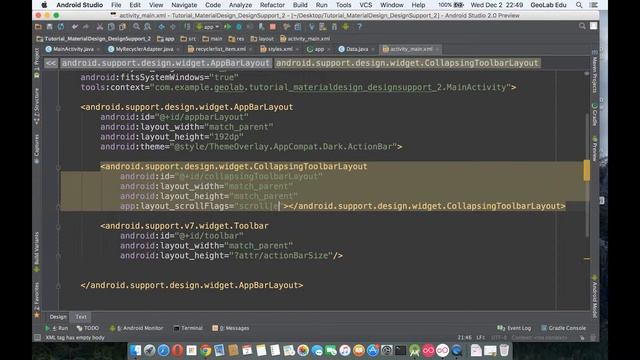Switch to the MyRecyclerAdapter.java tab
640x360 pixels.
coord(144,49)
